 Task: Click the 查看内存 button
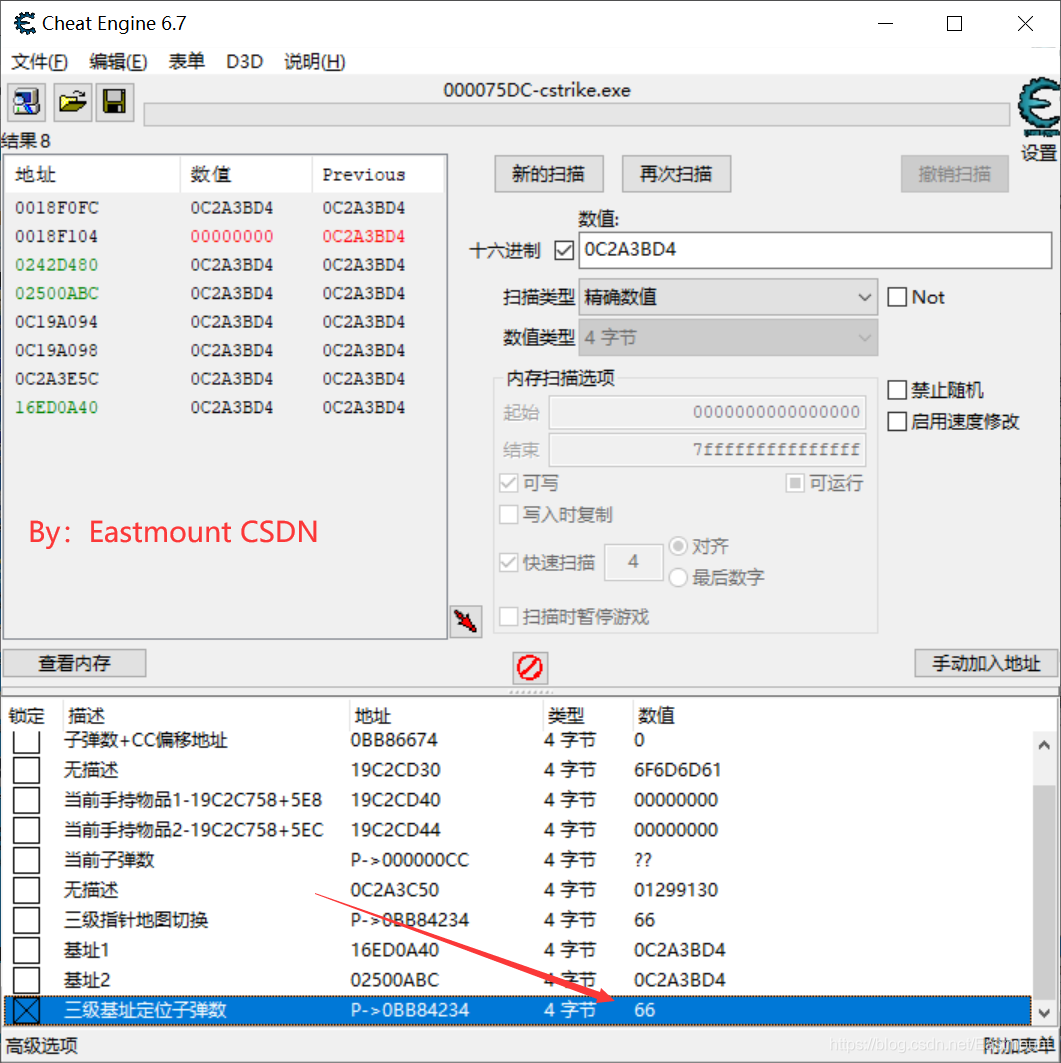75,663
